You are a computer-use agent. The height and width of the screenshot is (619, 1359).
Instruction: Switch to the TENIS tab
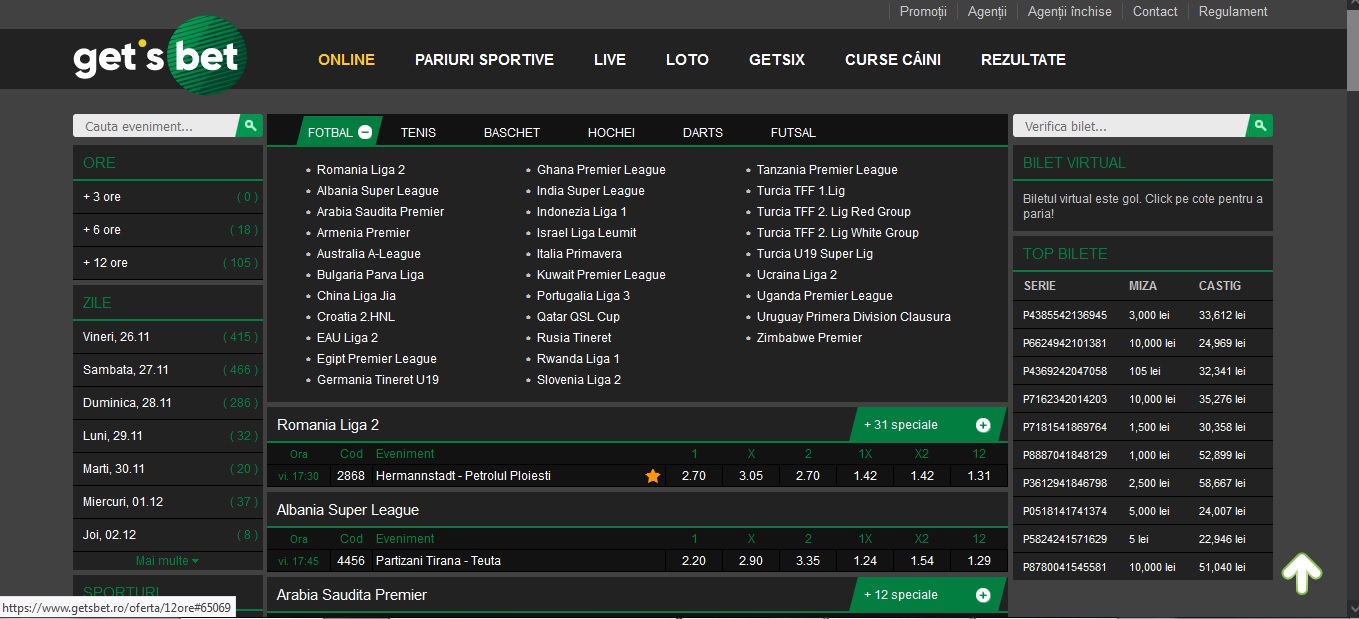coord(418,132)
